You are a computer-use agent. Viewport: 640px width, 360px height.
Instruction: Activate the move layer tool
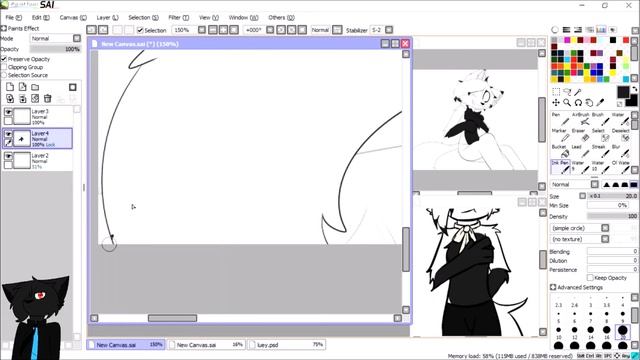[x=556, y=103]
